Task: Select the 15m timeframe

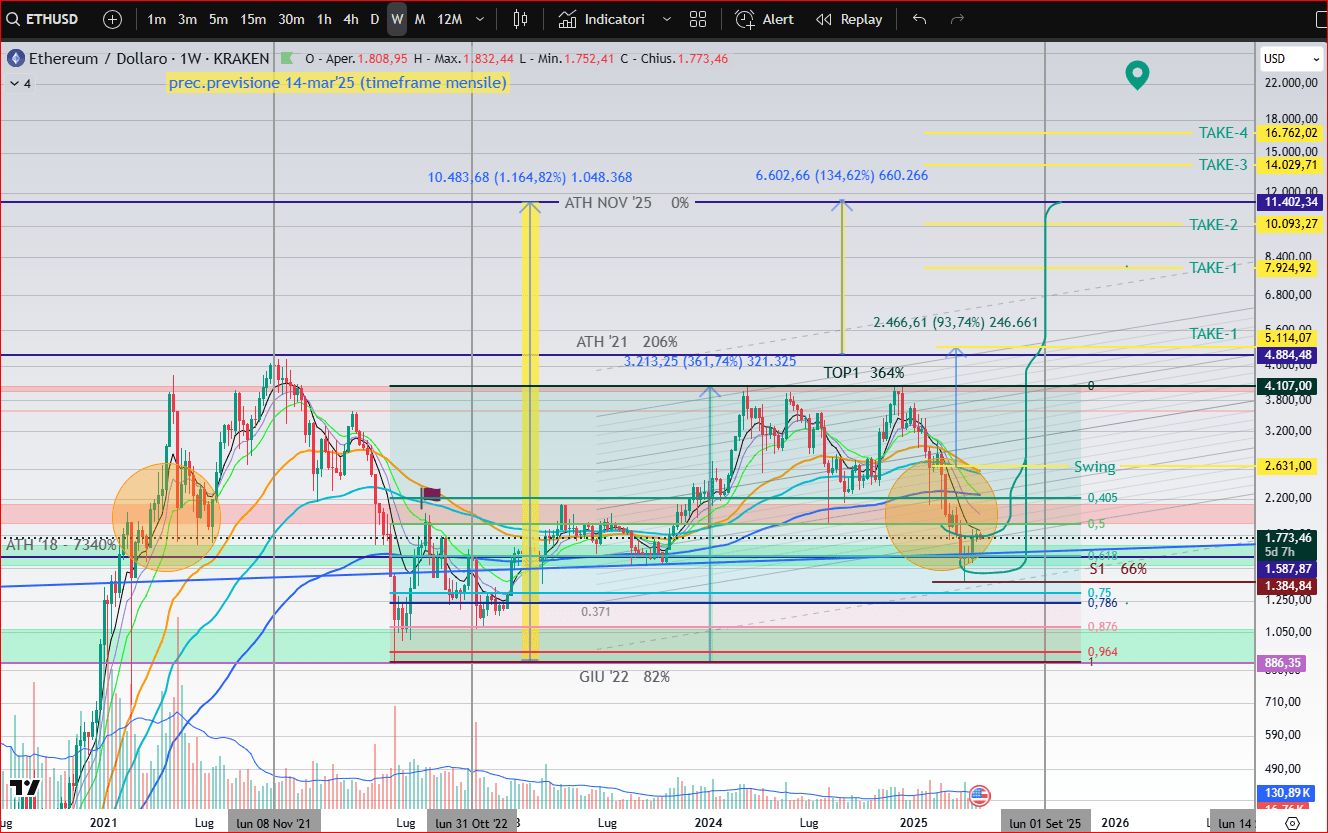Action: (x=252, y=18)
